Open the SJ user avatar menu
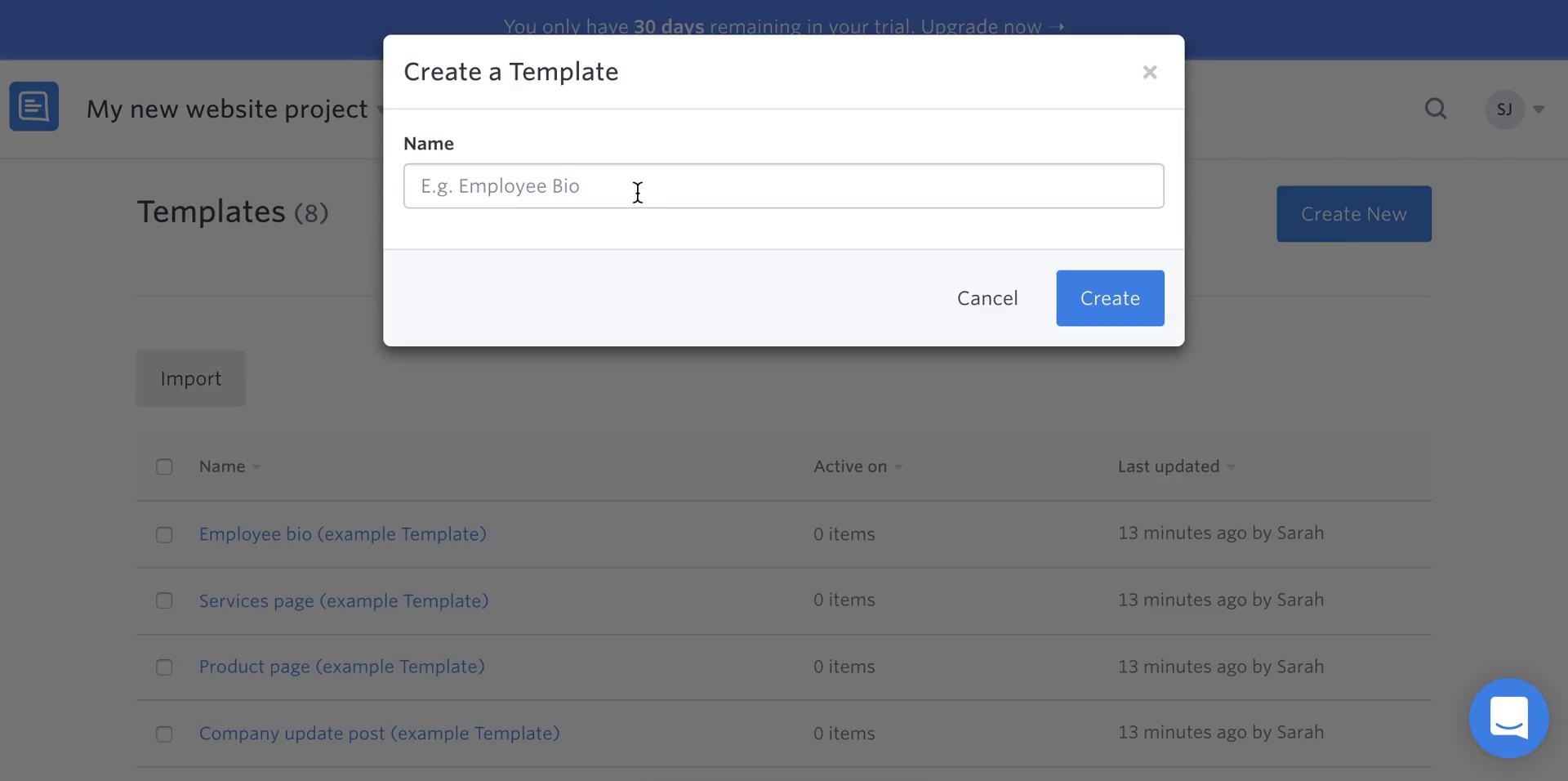The width and height of the screenshot is (1568, 781). point(1504,109)
